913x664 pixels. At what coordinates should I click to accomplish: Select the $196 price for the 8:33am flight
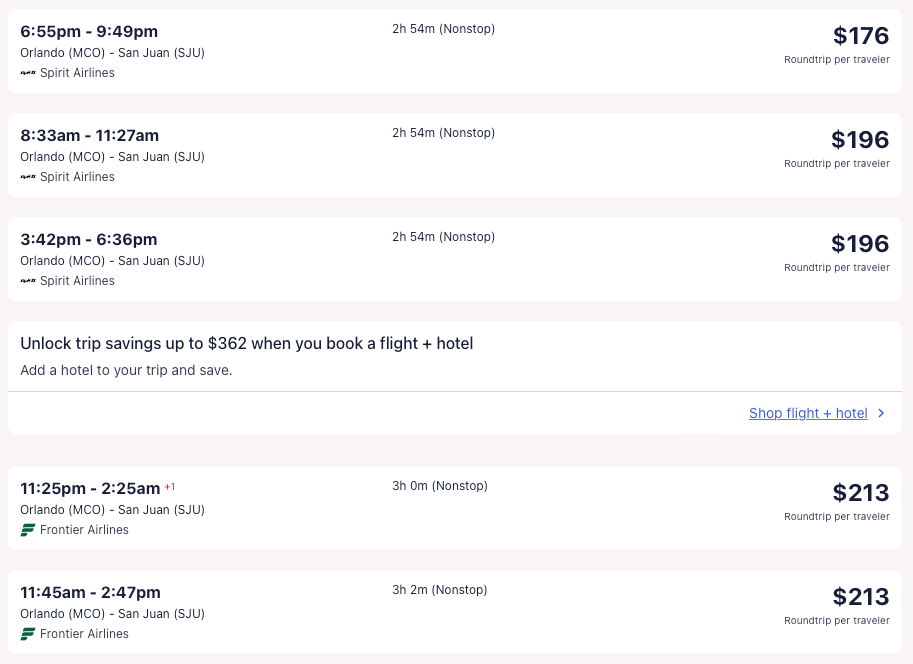coord(859,140)
